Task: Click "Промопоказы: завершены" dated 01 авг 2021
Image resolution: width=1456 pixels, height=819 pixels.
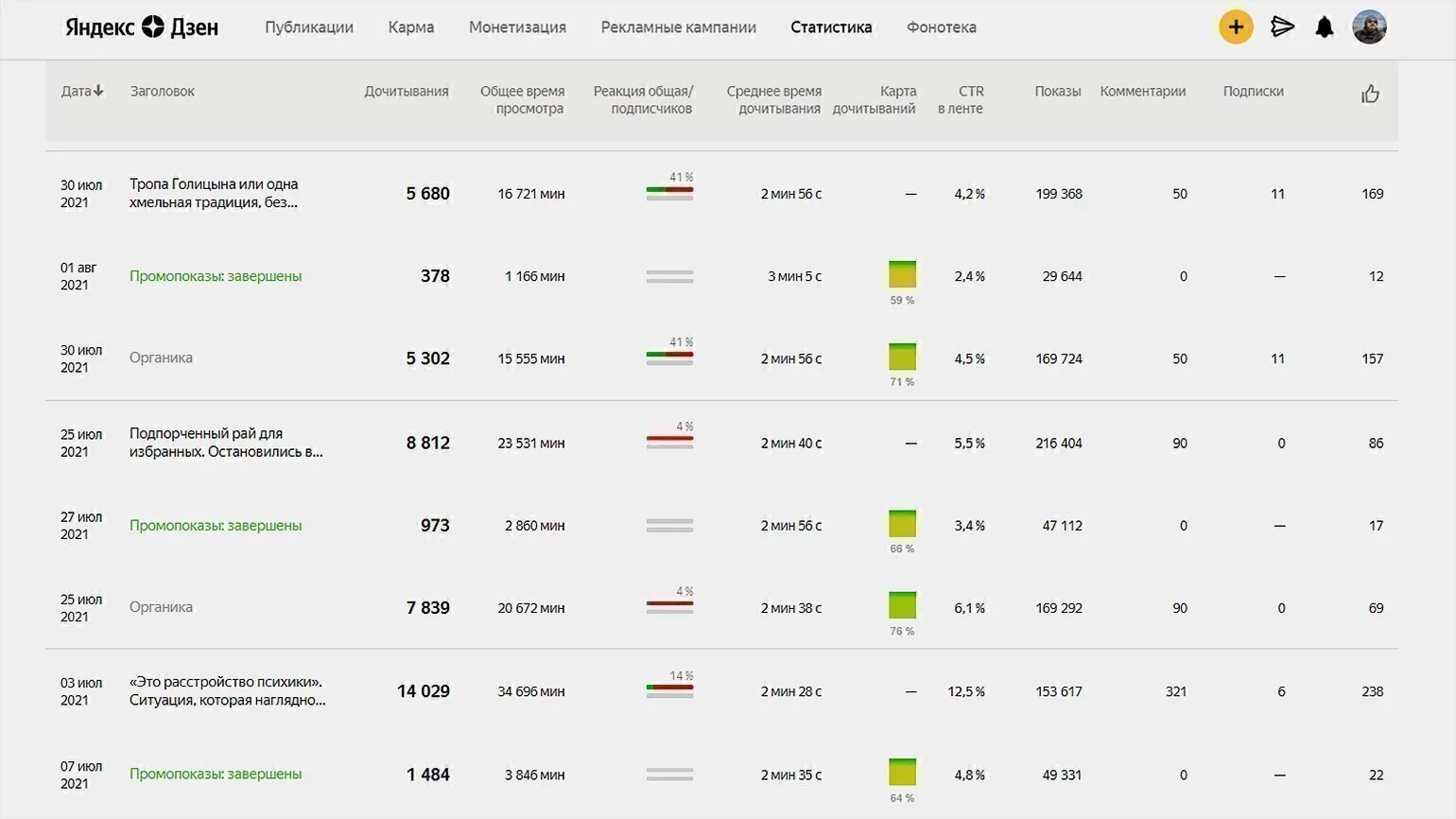Action: coord(216,276)
